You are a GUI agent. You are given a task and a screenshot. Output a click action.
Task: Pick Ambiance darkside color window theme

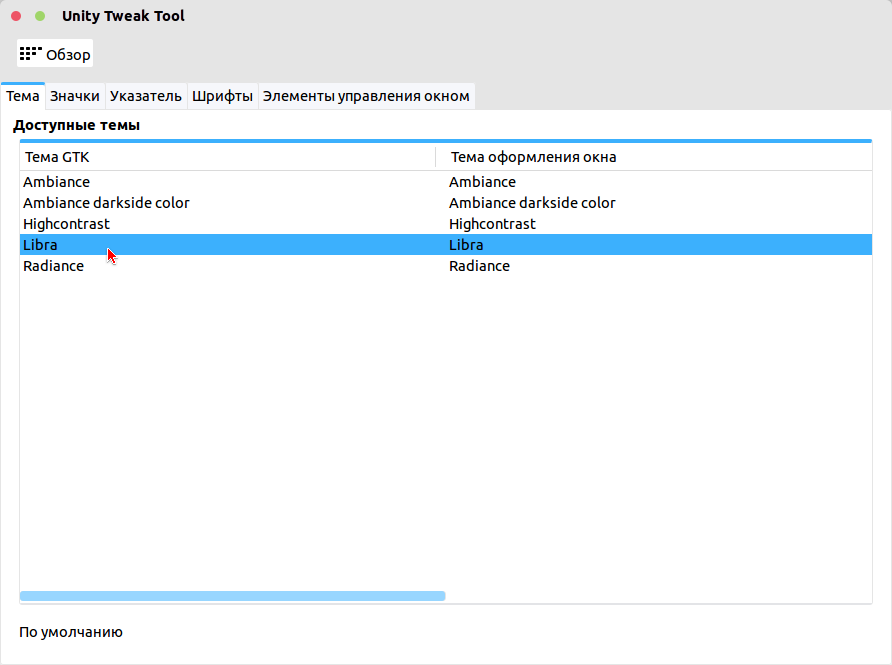click(x=532, y=203)
